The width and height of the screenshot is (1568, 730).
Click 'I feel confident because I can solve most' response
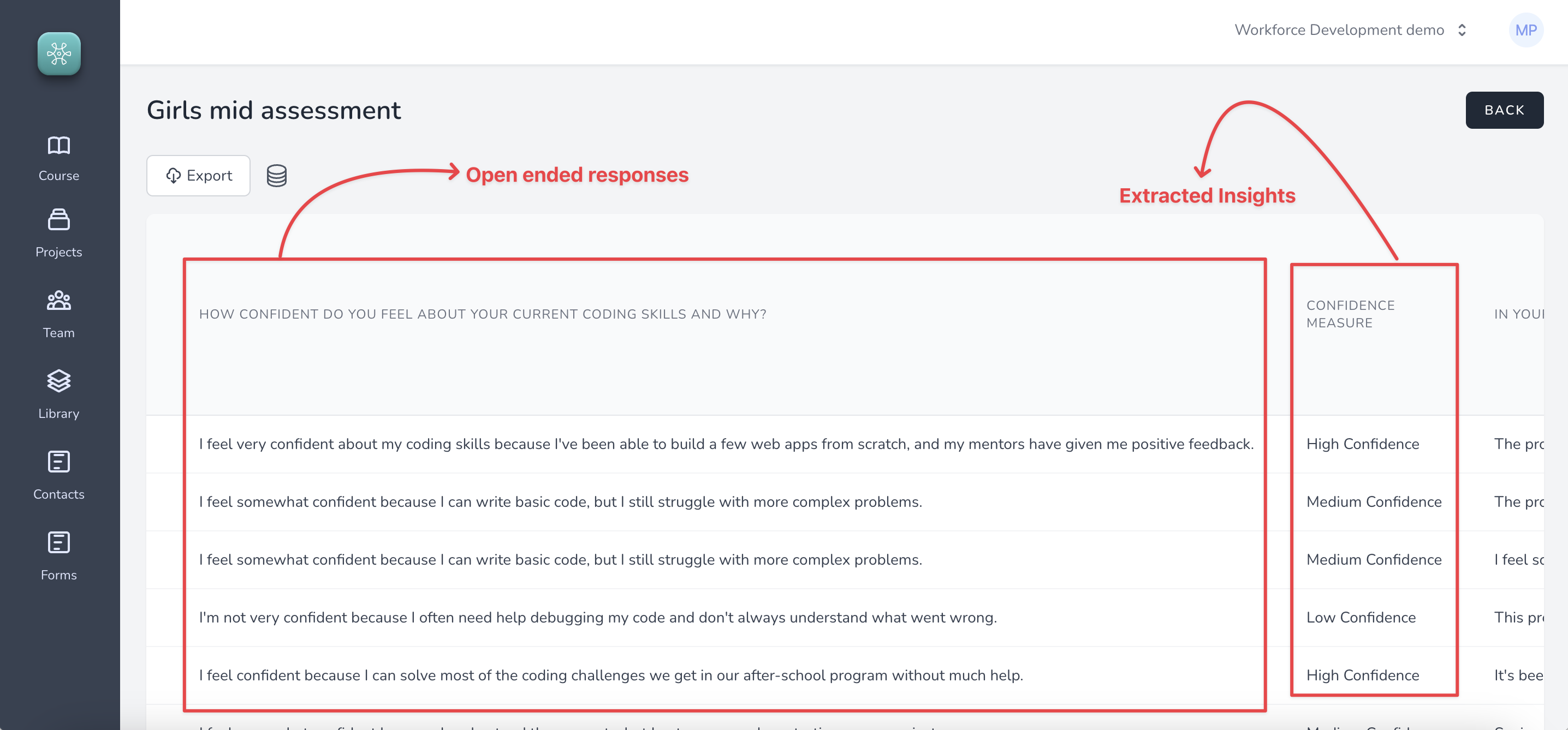point(610,675)
